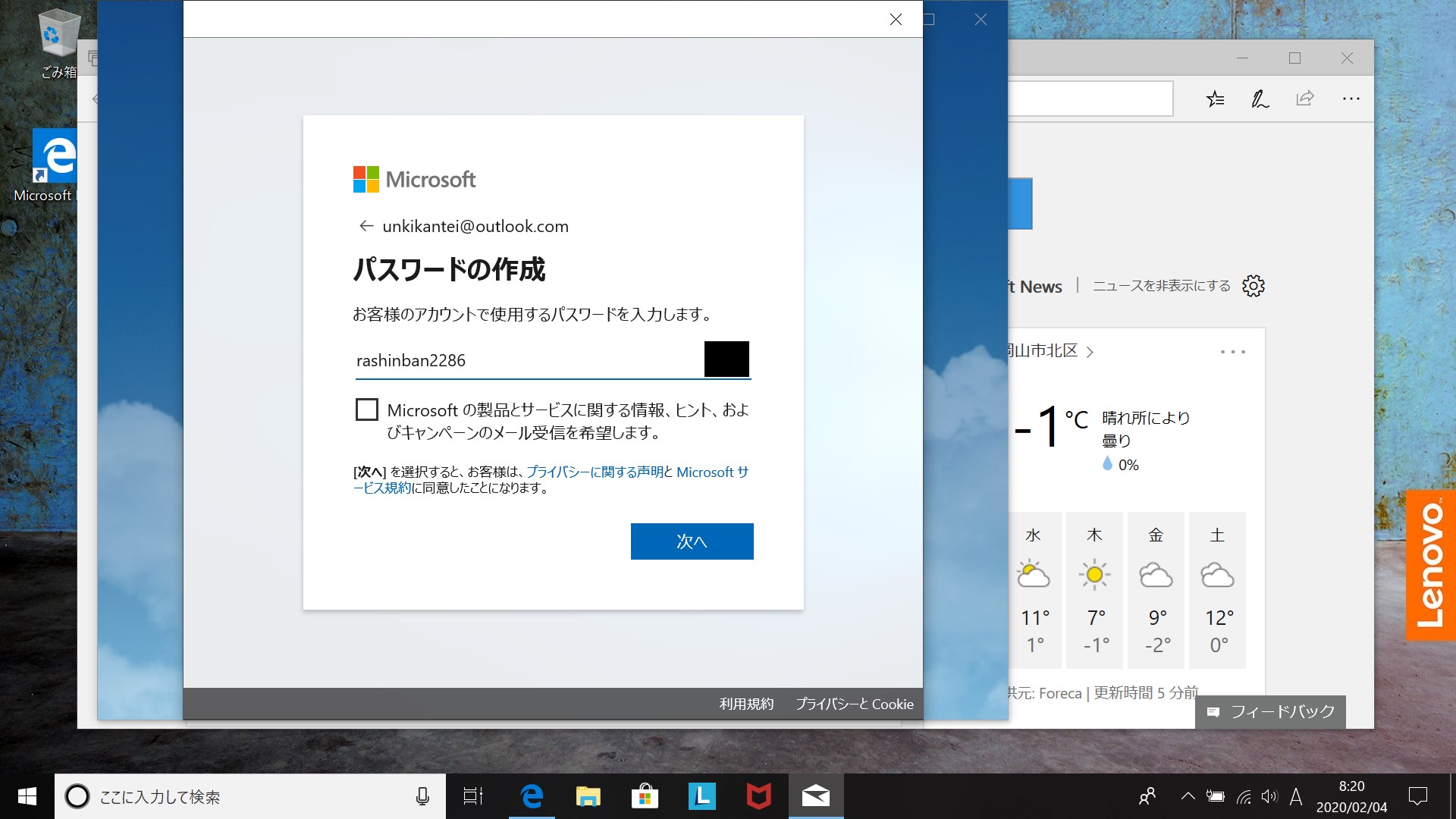This screenshot has width=1456, height=819.
Task: Open Microsoft Store from the taskbar
Action: click(645, 796)
